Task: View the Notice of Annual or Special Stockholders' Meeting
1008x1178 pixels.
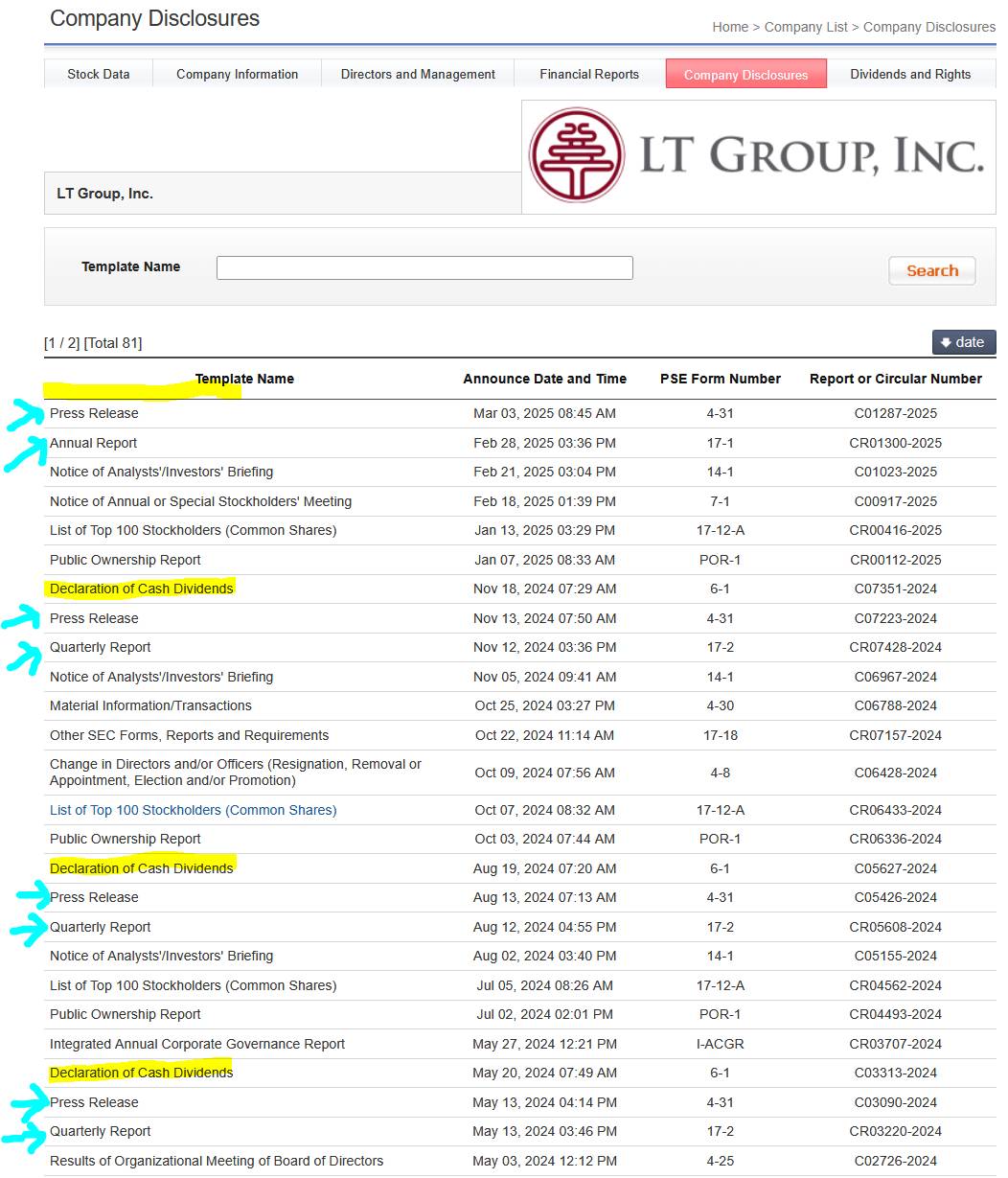Action: (200, 501)
